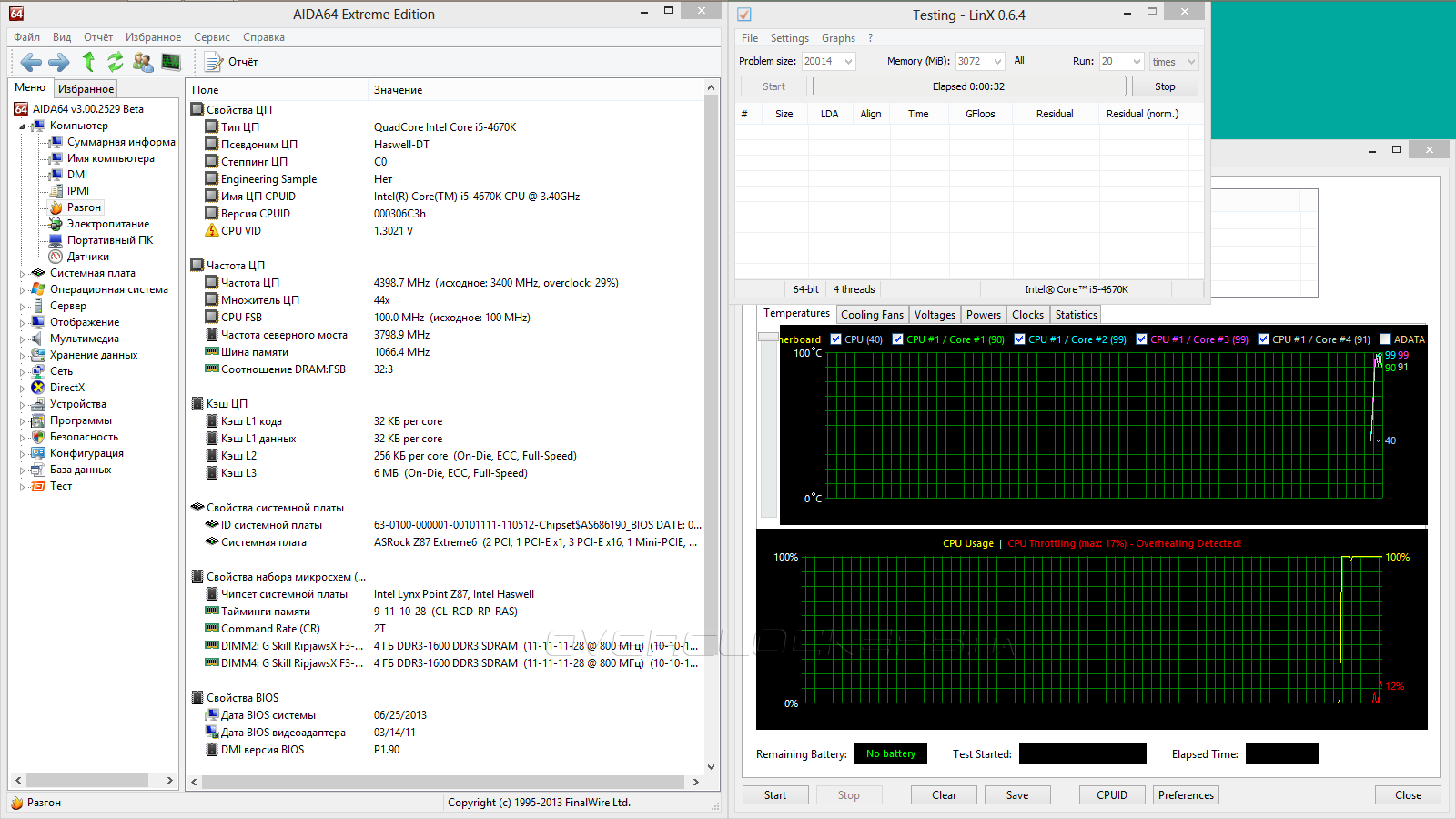Screen dimensions: 1456x819
Task: Switch to the Voltages tab
Action: click(x=935, y=315)
